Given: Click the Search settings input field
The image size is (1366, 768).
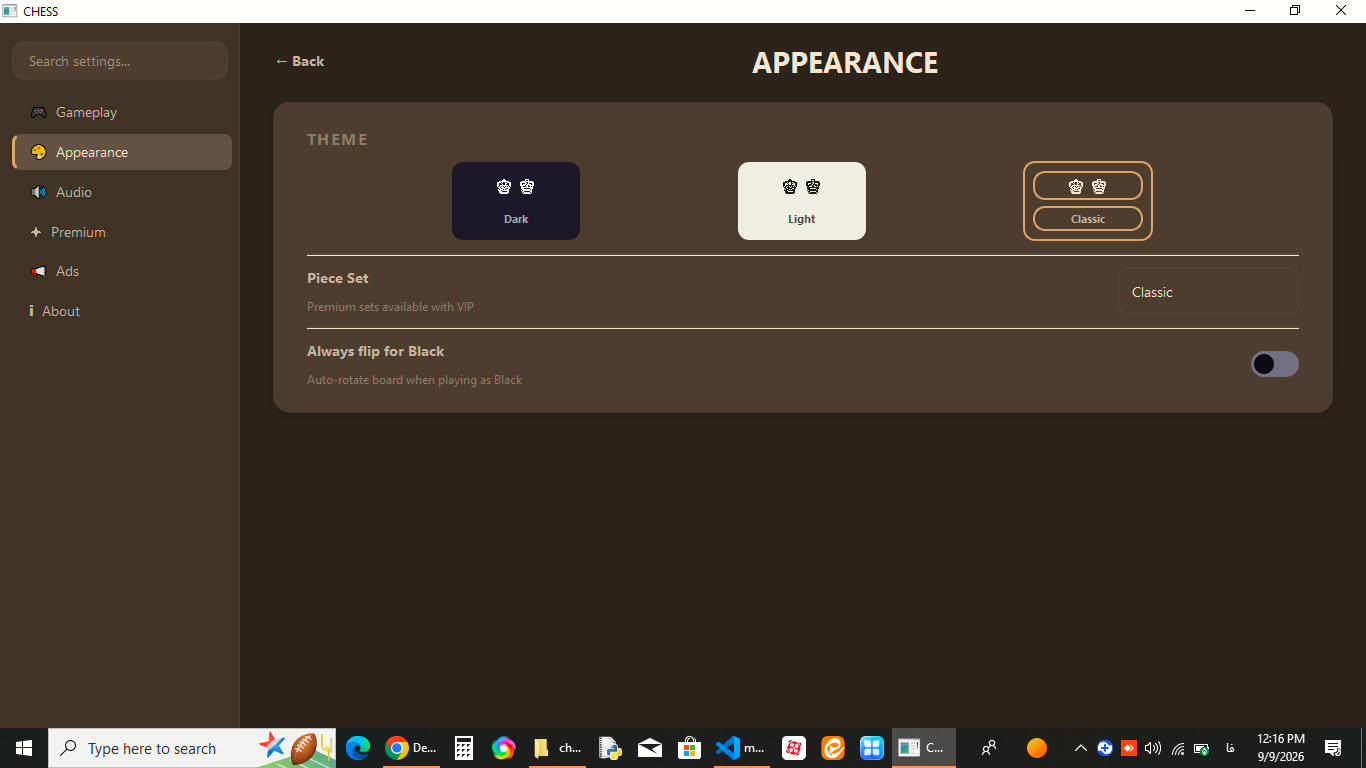Looking at the screenshot, I should point(120,61).
